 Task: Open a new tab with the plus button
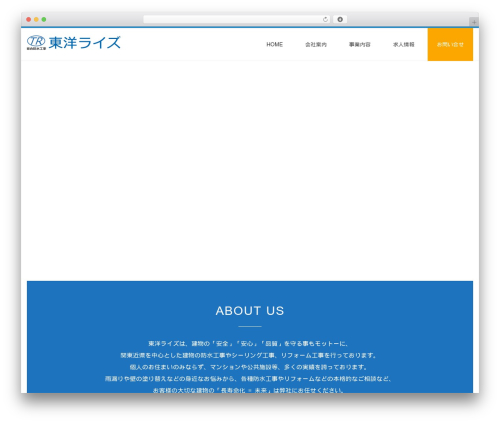474,22
